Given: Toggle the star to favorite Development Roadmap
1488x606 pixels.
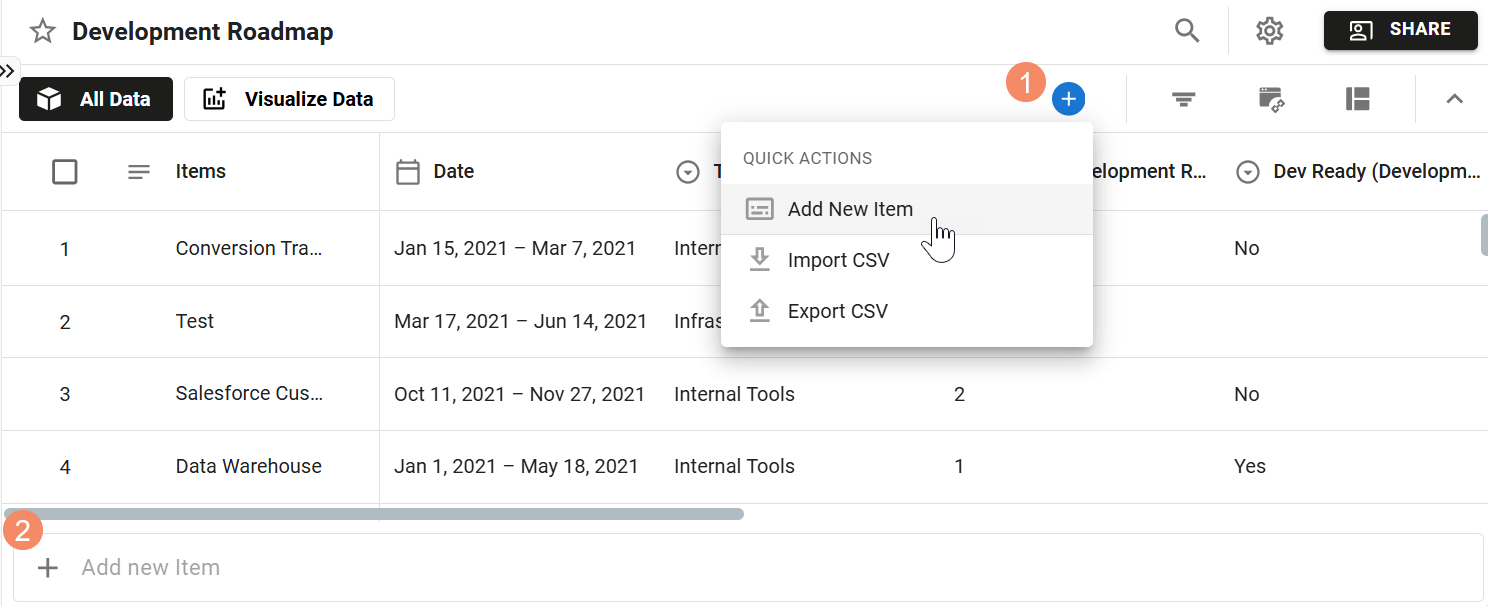Looking at the screenshot, I should pyautogui.click(x=42, y=30).
